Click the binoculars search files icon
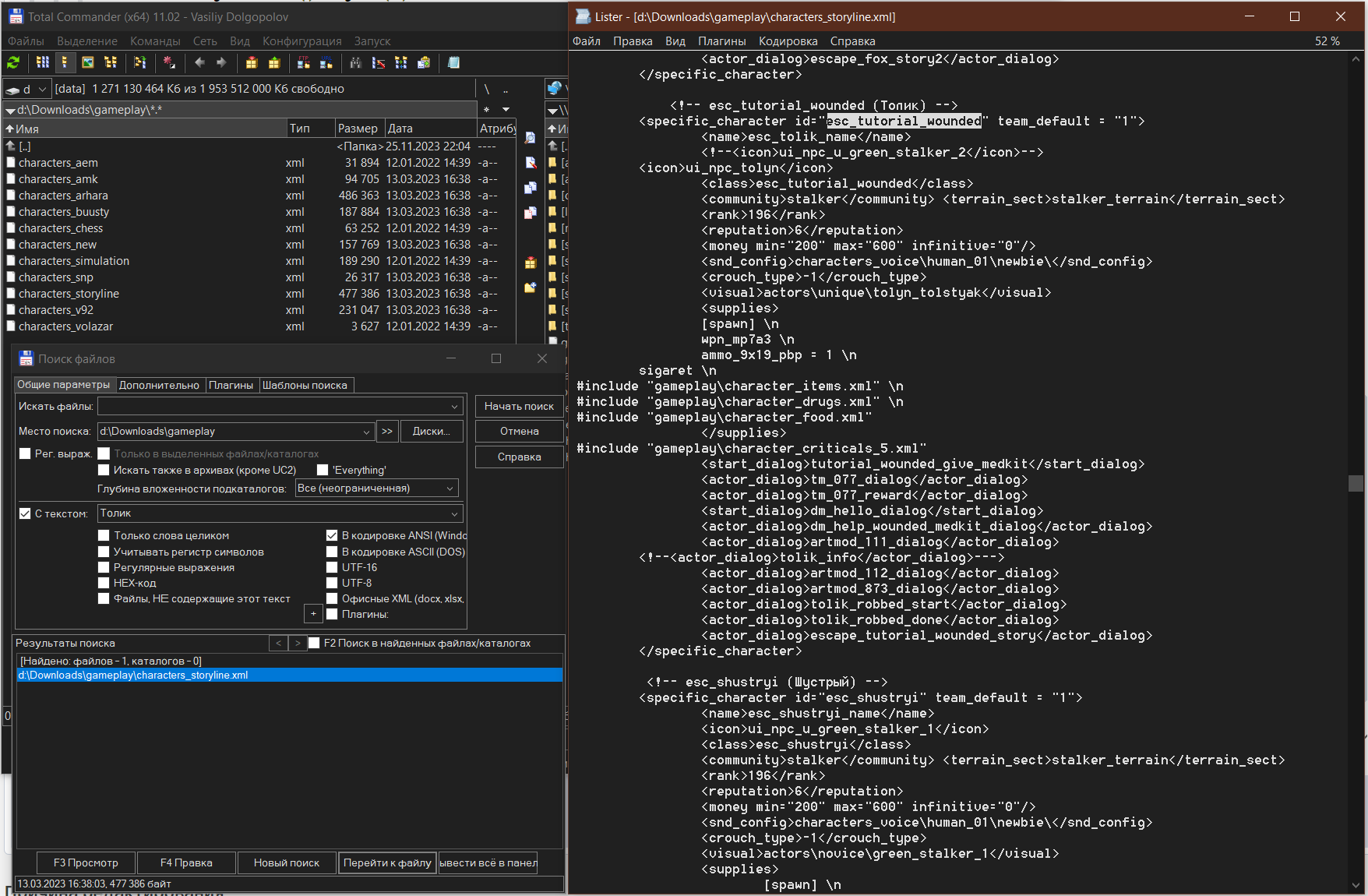Viewport: 1368px width, 896px height. 356,62
